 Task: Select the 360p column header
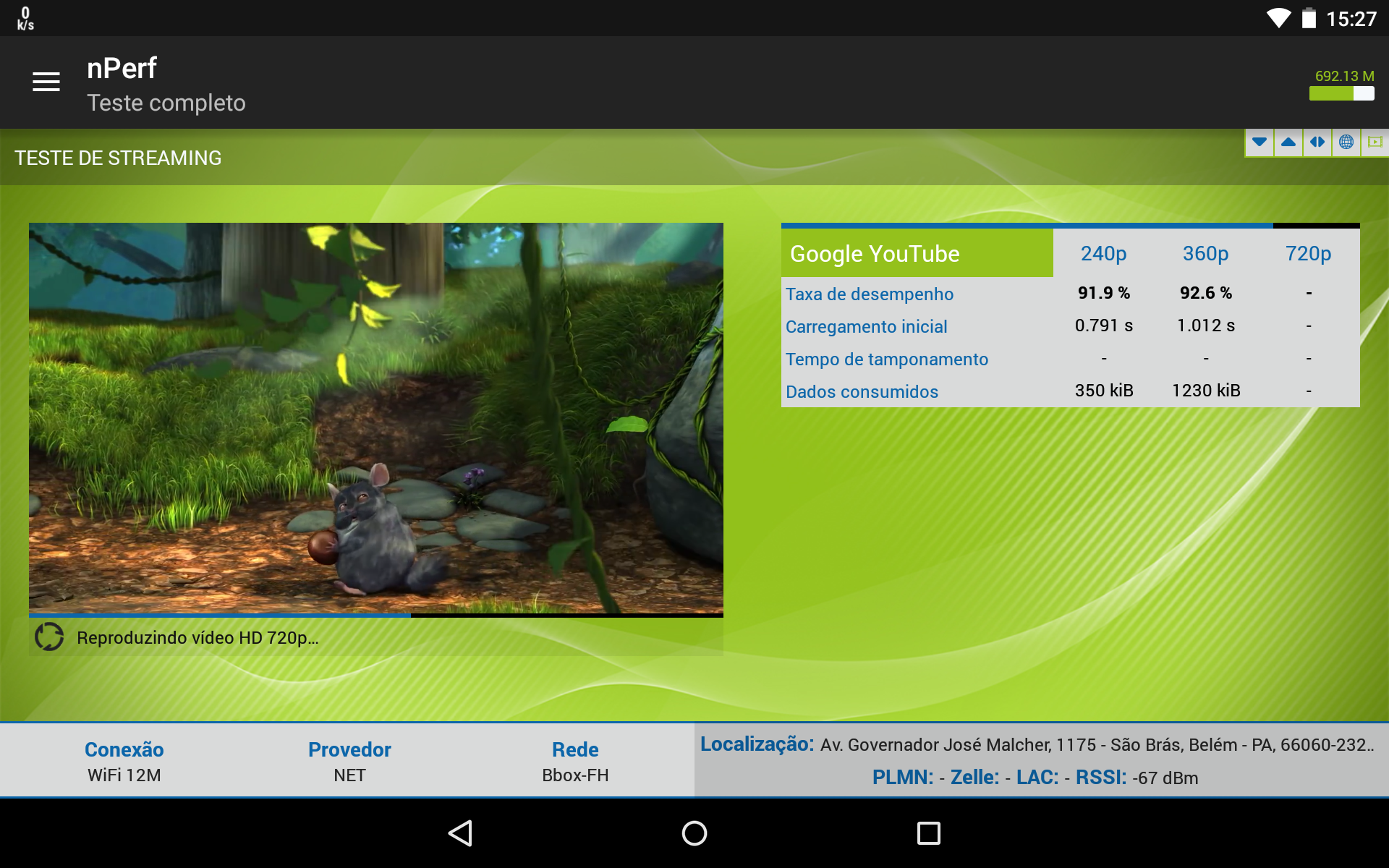pyautogui.click(x=1205, y=254)
